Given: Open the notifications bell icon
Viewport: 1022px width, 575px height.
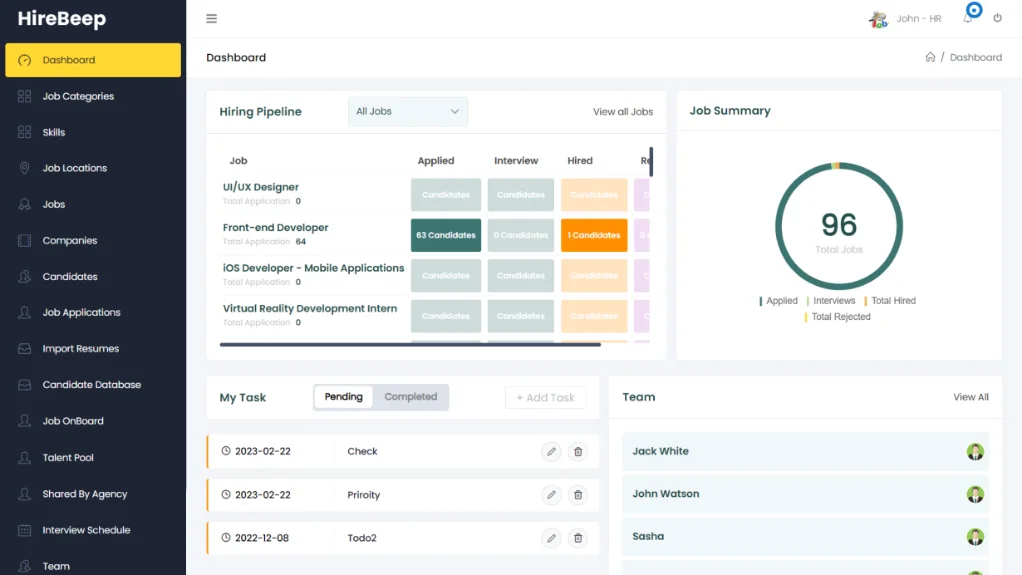Looking at the screenshot, I should (x=968, y=19).
